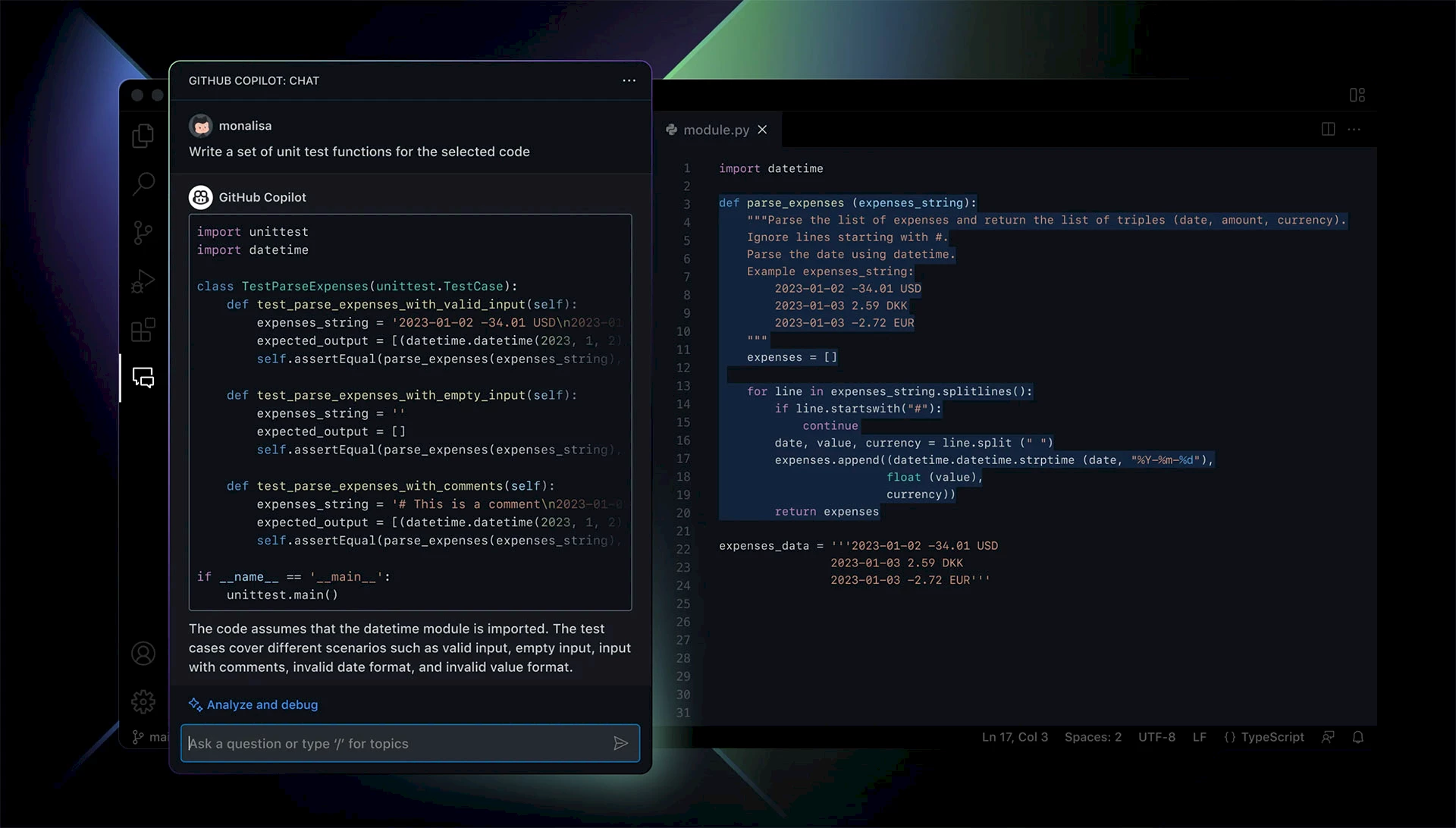Open the GitHub Copilot Chat icon
Viewport: 1456px width, 828px height.
[143, 379]
